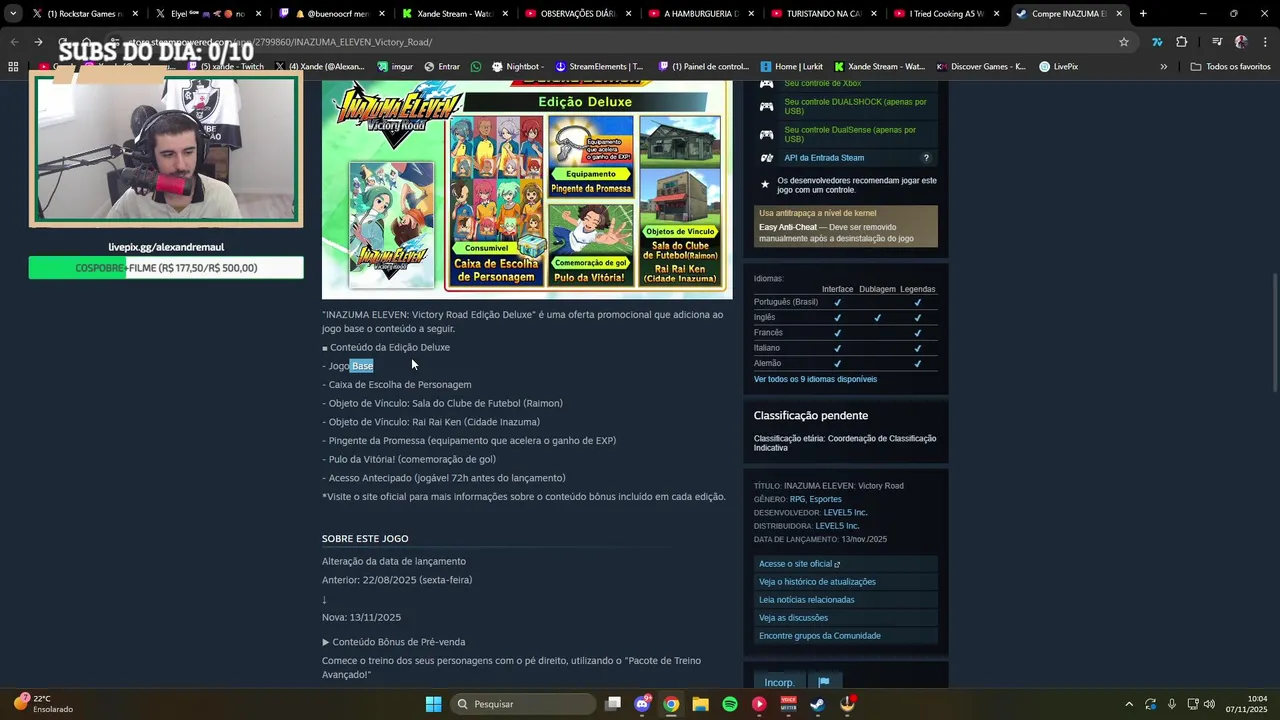Image resolution: width=1280 pixels, height=720 pixels.
Task: Open the imgur bookmark
Action: point(395,66)
